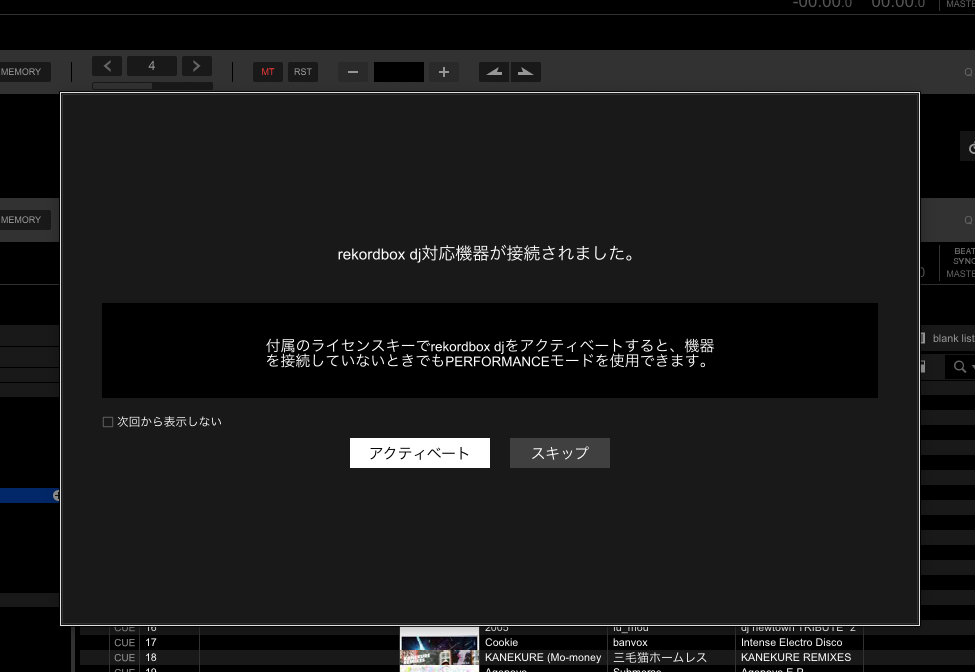Click the previous beat-loop left arrow
This screenshot has width=975, height=672.
pos(107,66)
